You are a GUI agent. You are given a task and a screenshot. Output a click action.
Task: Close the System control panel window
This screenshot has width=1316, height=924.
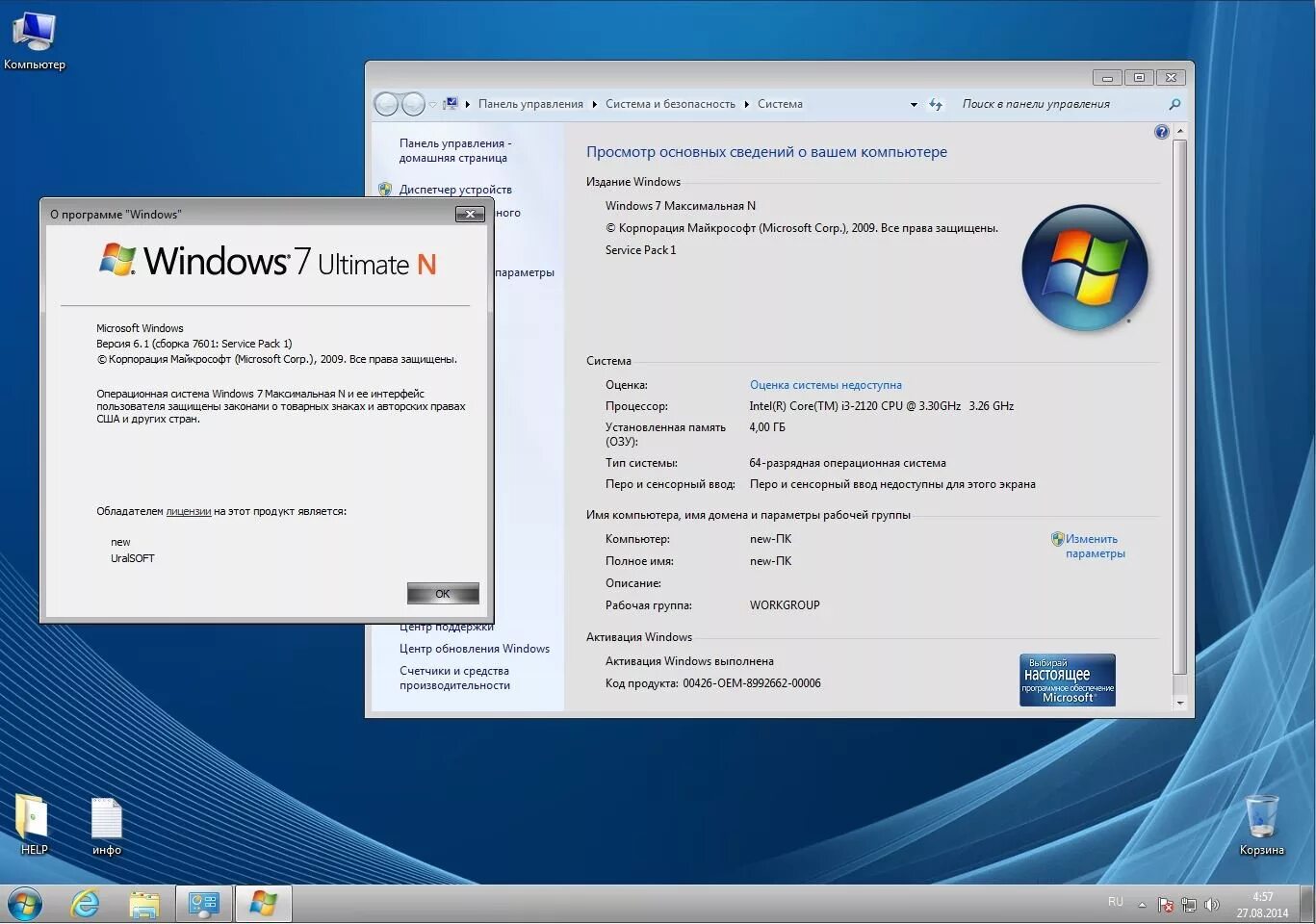(1171, 77)
